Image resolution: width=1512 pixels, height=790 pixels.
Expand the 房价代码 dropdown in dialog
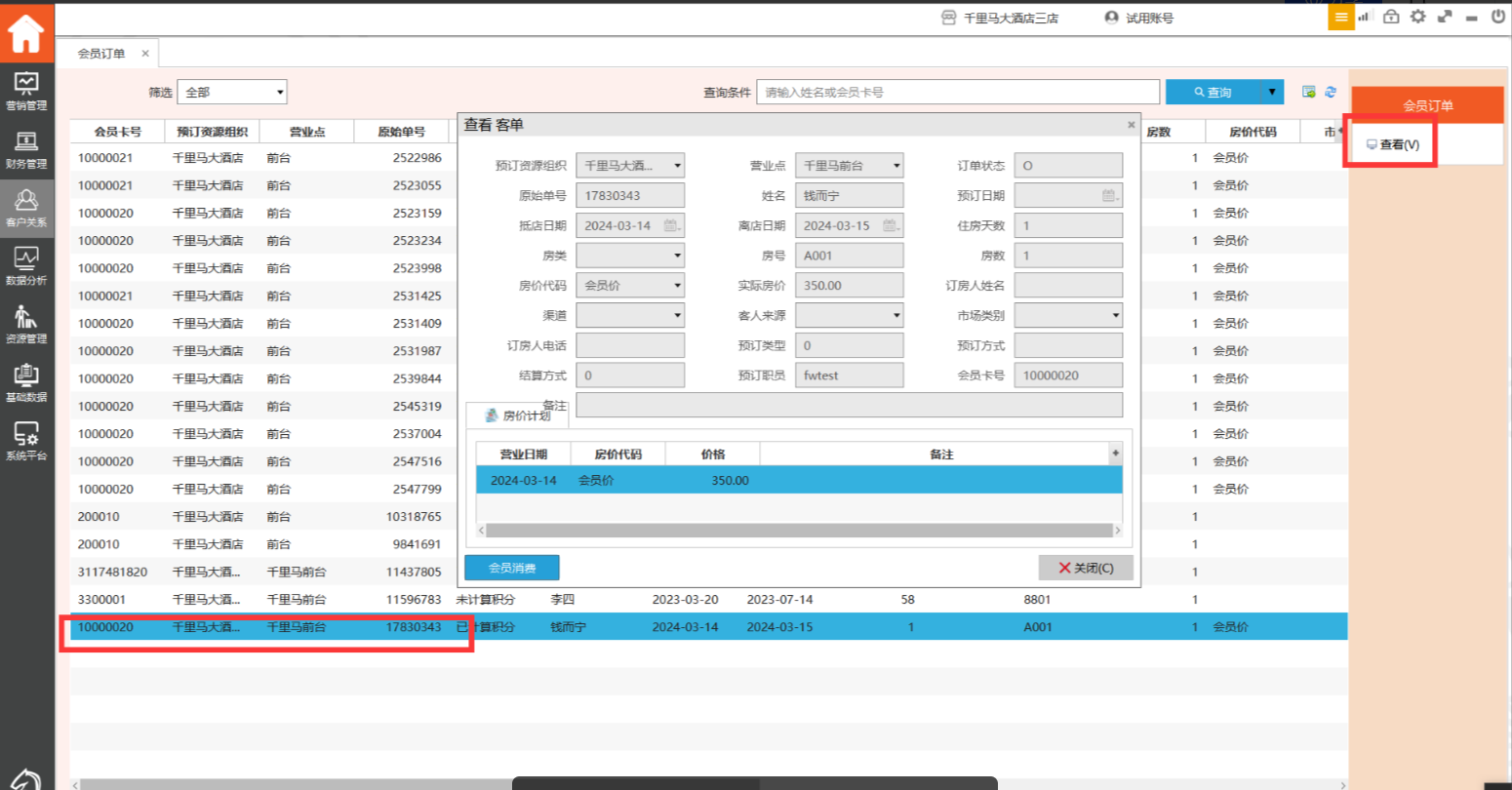[677, 286]
